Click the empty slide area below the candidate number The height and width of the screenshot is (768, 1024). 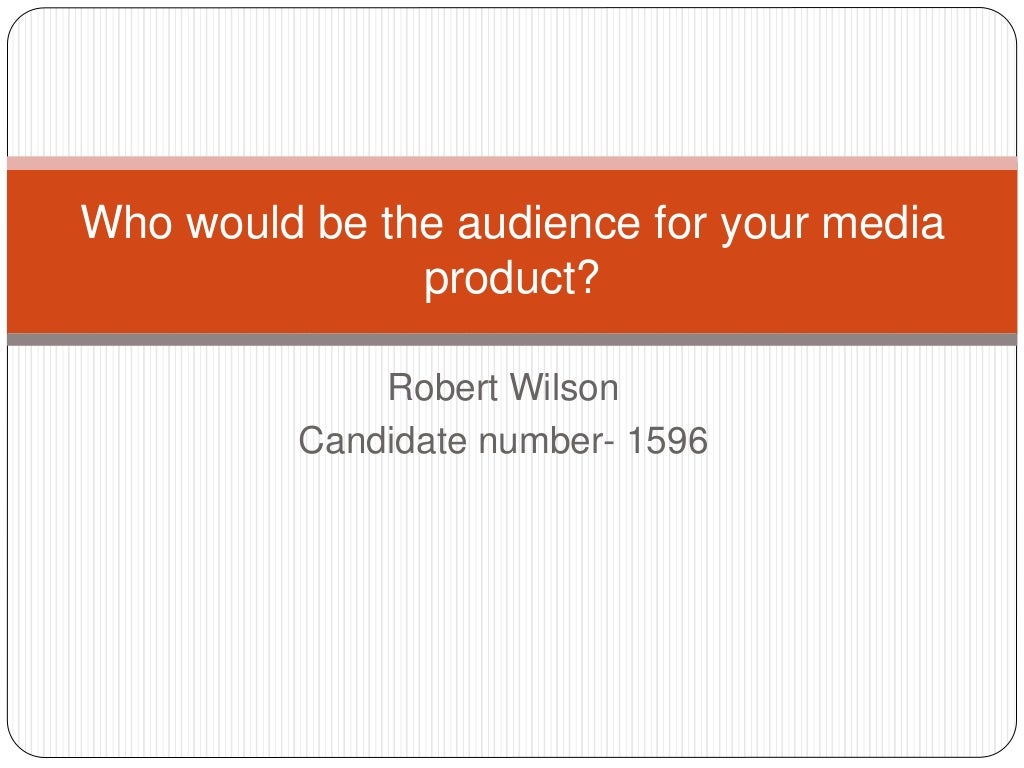pyautogui.click(x=512, y=600)
